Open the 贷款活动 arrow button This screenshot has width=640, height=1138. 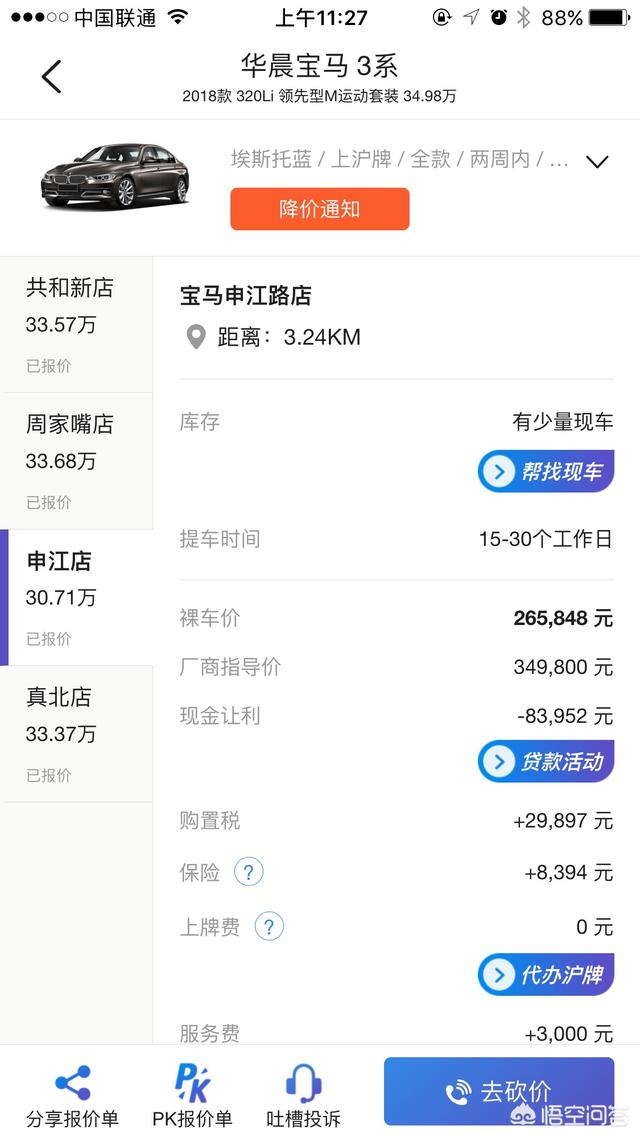[x=545, y=761]
